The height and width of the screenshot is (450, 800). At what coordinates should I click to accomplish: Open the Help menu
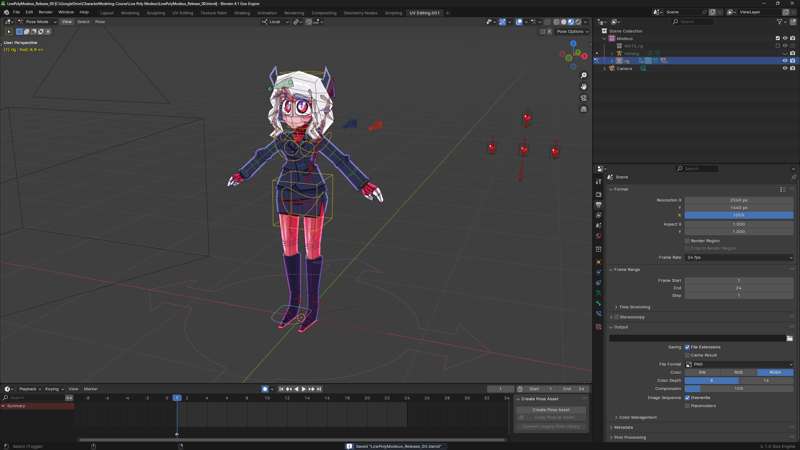(x=84, y=12)
